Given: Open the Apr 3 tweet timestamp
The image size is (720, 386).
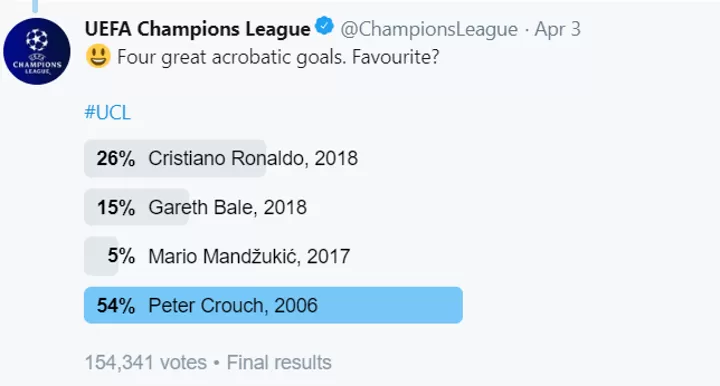Looking at the screenshot, I should pyautogui.click(x=557, y=29).
